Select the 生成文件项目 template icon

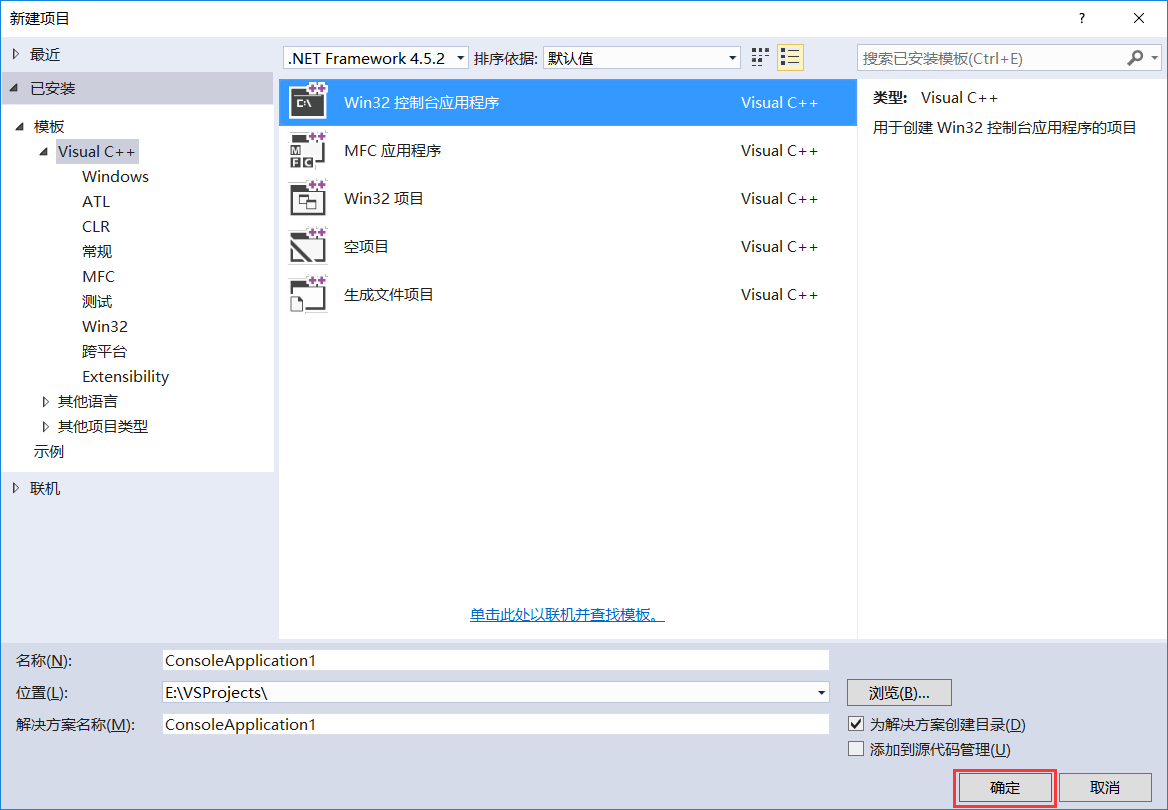tap(308, 294)
